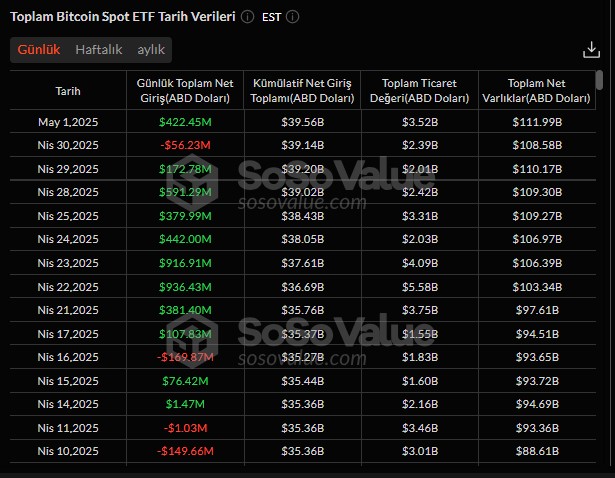Click the $172.78M inflow value
Screen dimensions: 615x478
pos(185,169)
